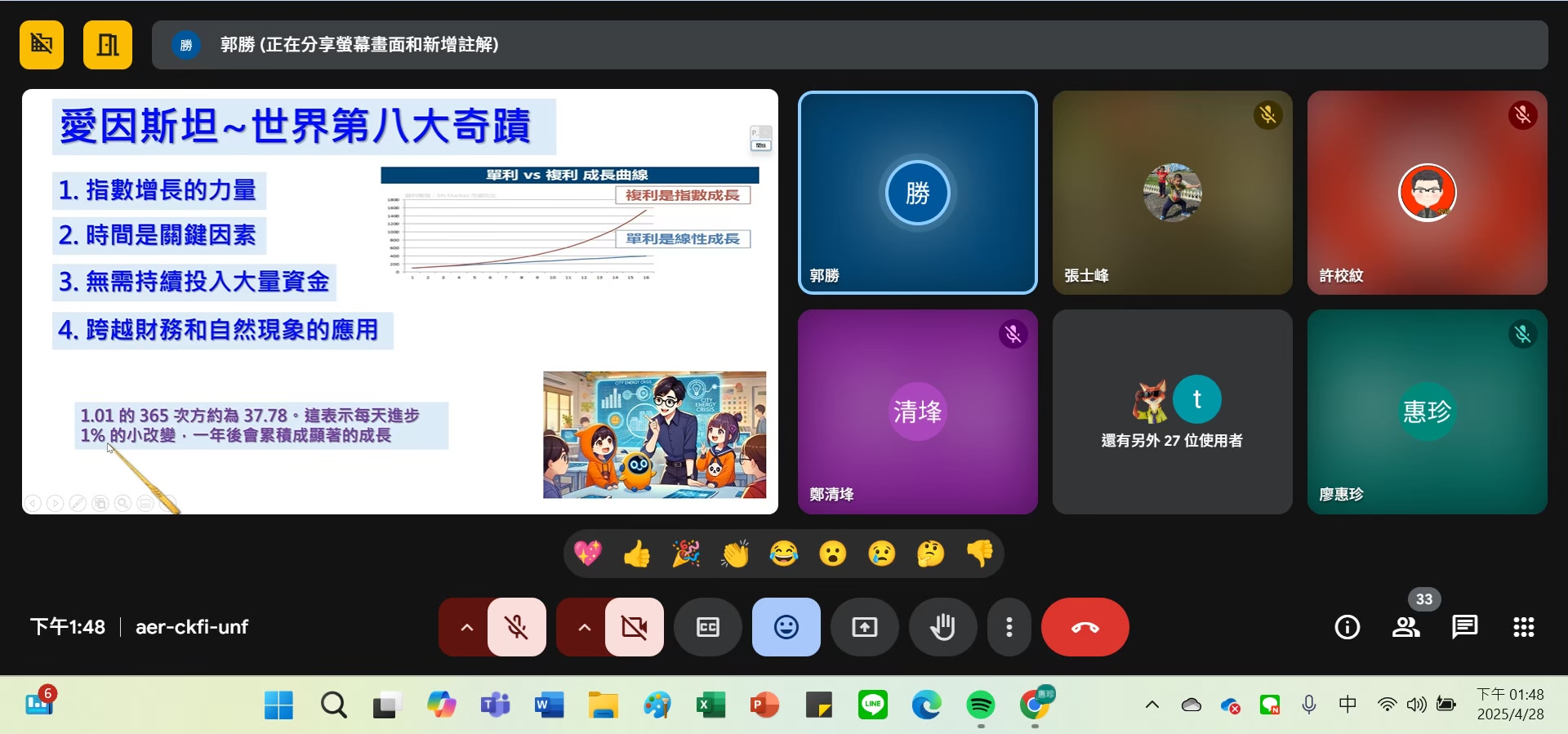Select the 郭勝 participant tile

917,193
